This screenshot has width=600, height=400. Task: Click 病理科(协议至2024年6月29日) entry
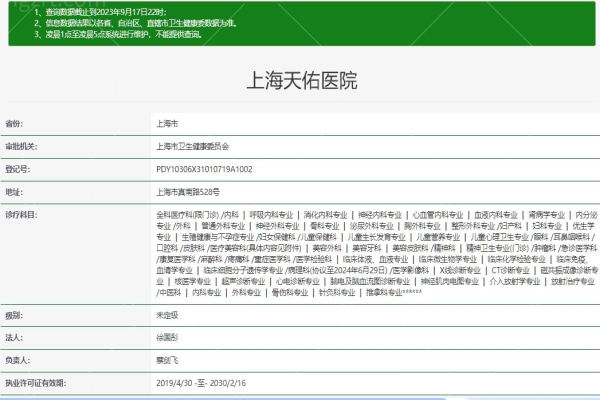pos(338,270)
